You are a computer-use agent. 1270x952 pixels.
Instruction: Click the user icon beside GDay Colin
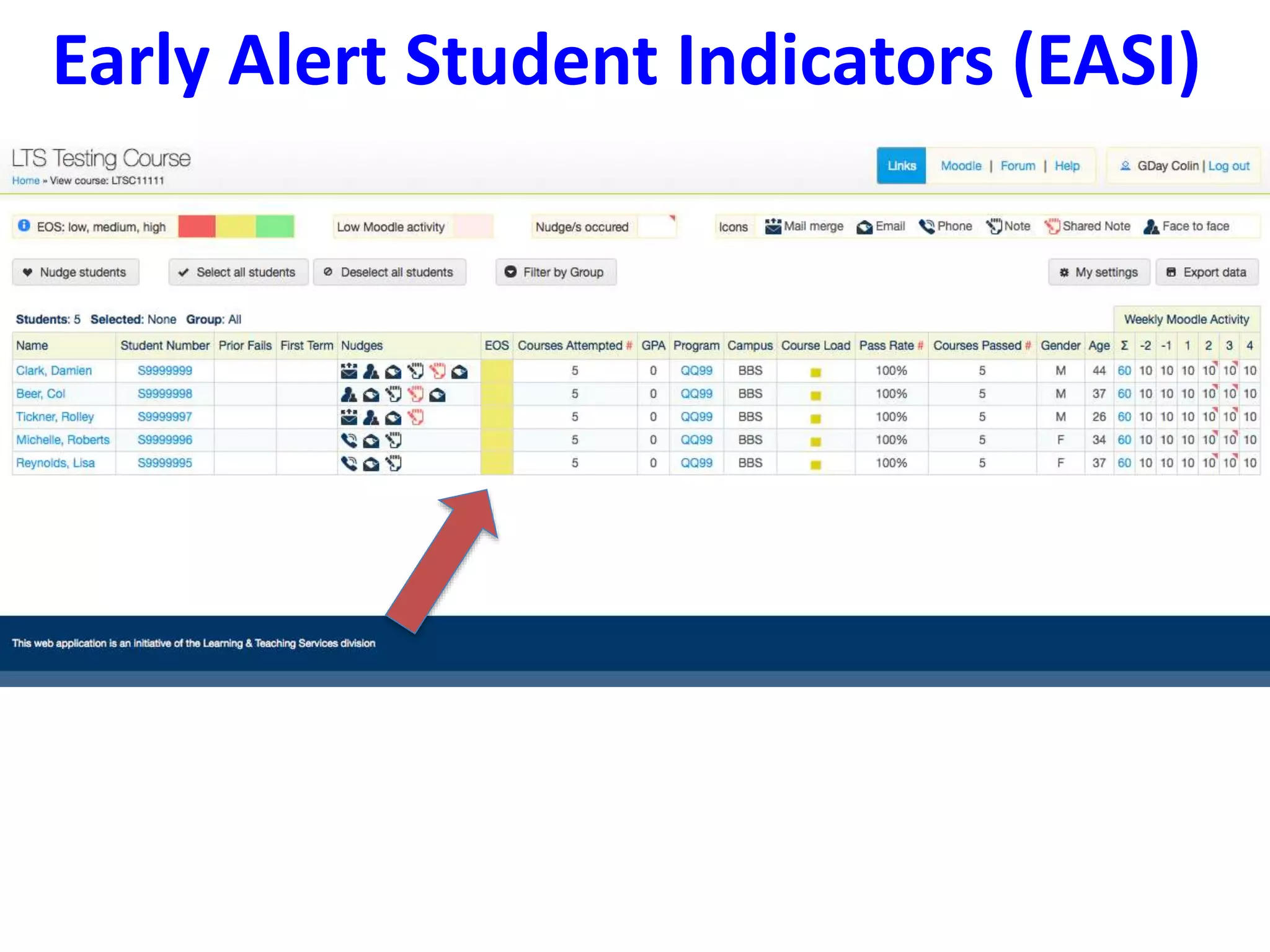[x=1125, y=166]
